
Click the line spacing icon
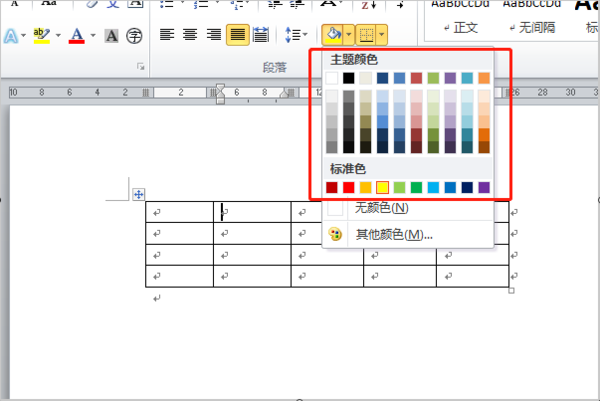292,35
